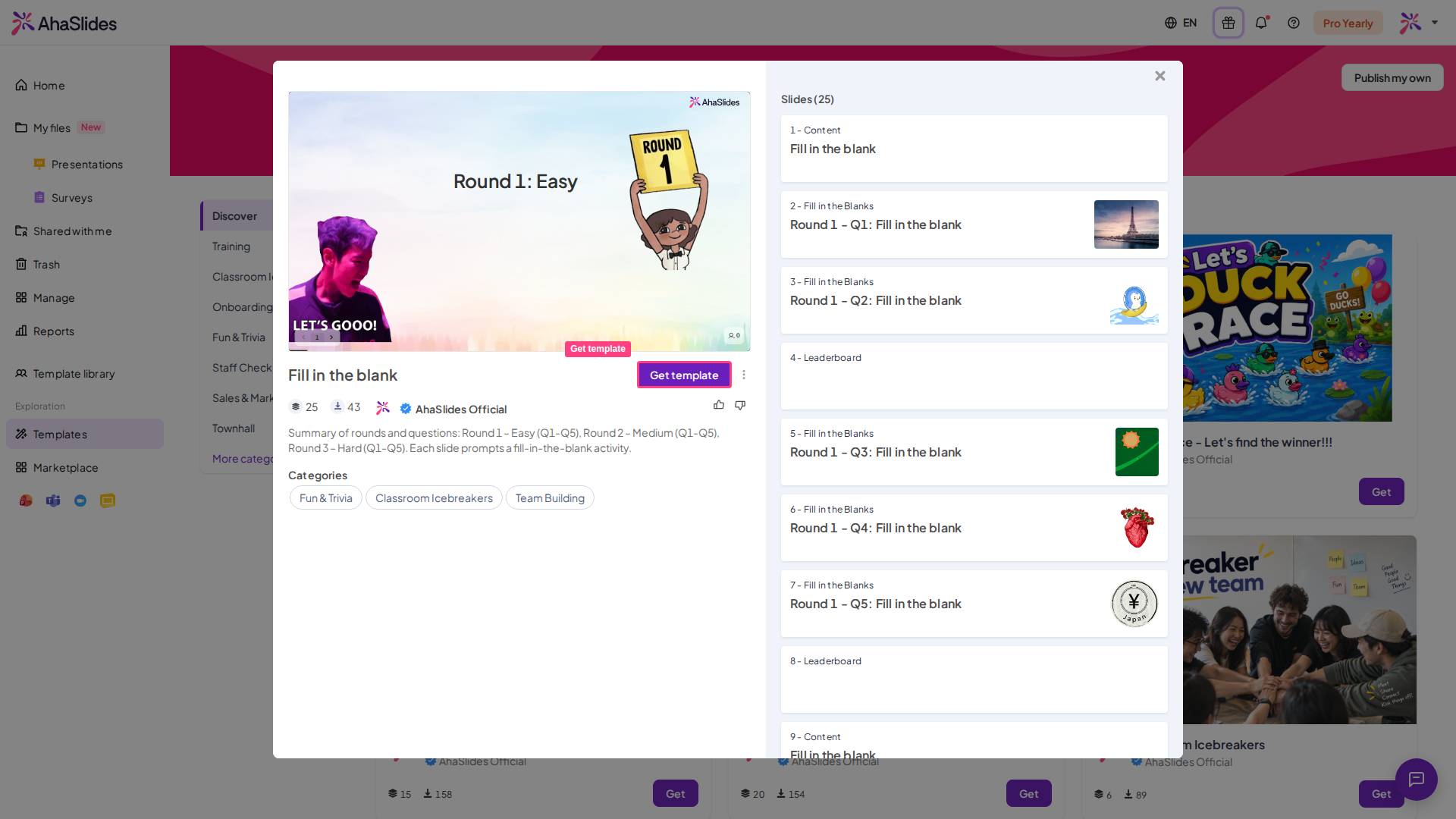Open Trash in sidebar
This screenshot has width=1456, height=819.
85,264
